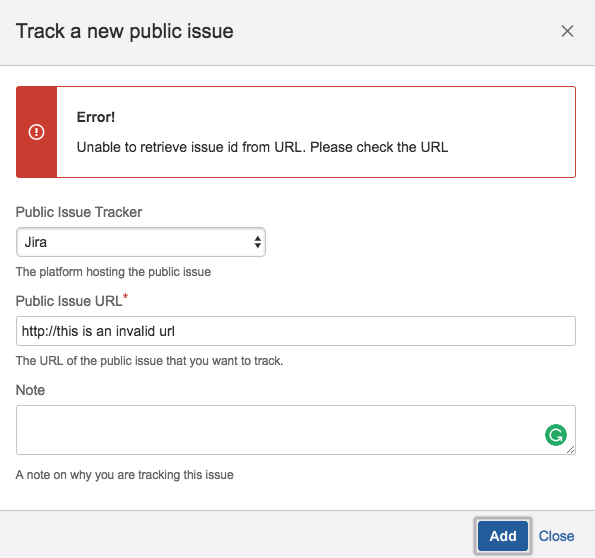Click the Note textarea resize handle

tap(570, 449)
